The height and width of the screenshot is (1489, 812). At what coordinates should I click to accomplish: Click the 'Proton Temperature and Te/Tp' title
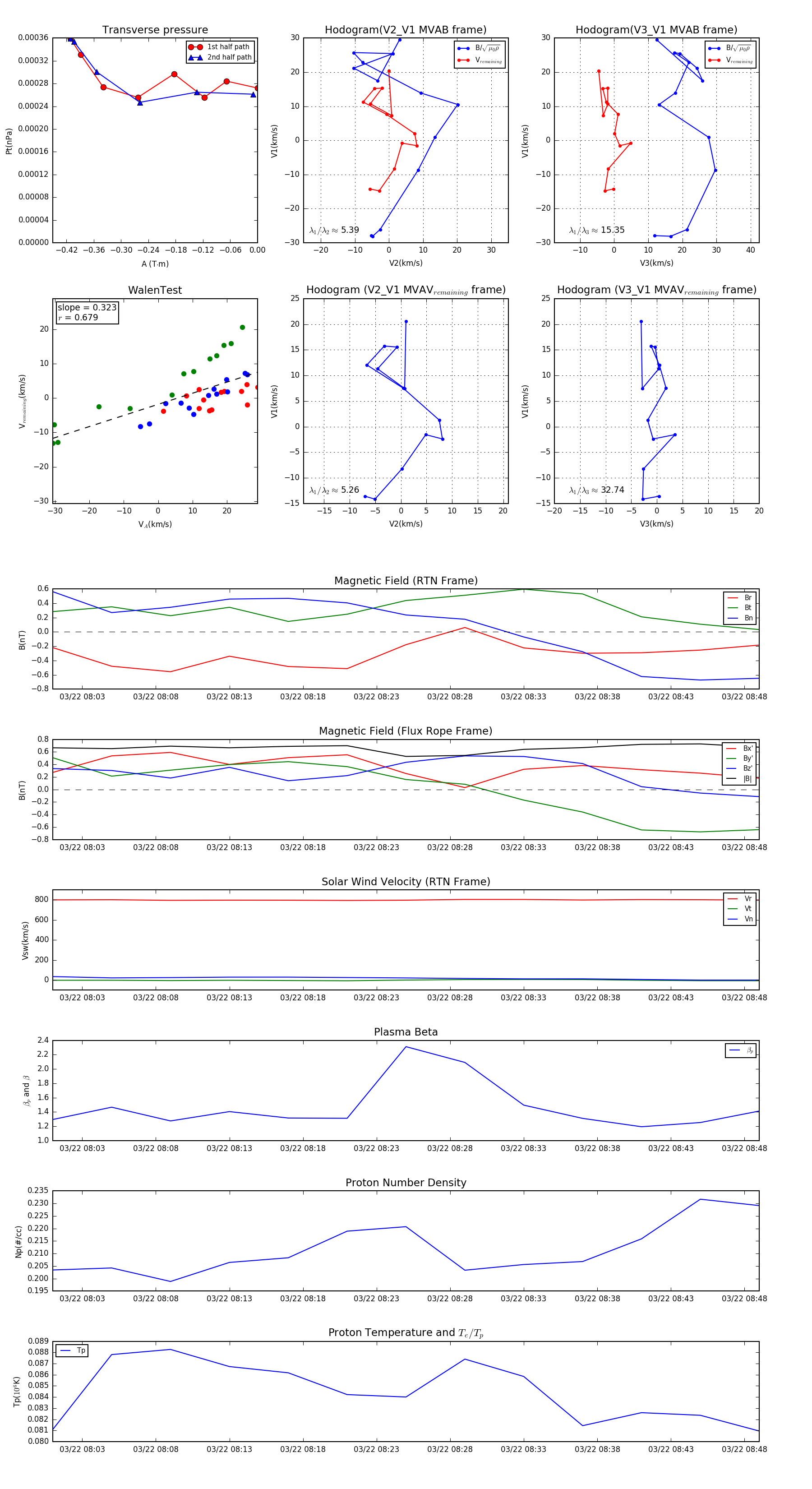coord(406,1333)
